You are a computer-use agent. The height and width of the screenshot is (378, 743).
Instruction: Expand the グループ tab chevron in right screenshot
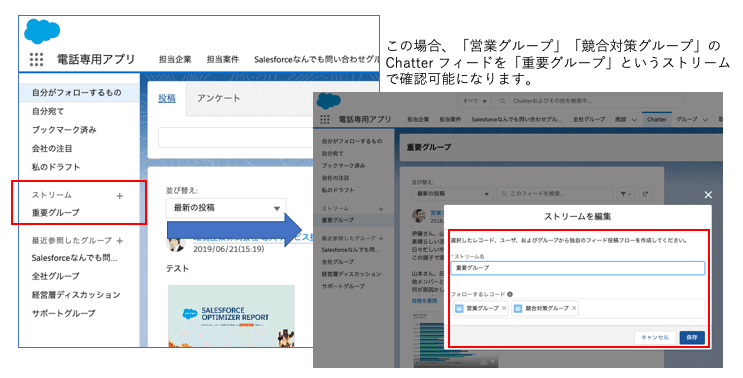point(705,120)
